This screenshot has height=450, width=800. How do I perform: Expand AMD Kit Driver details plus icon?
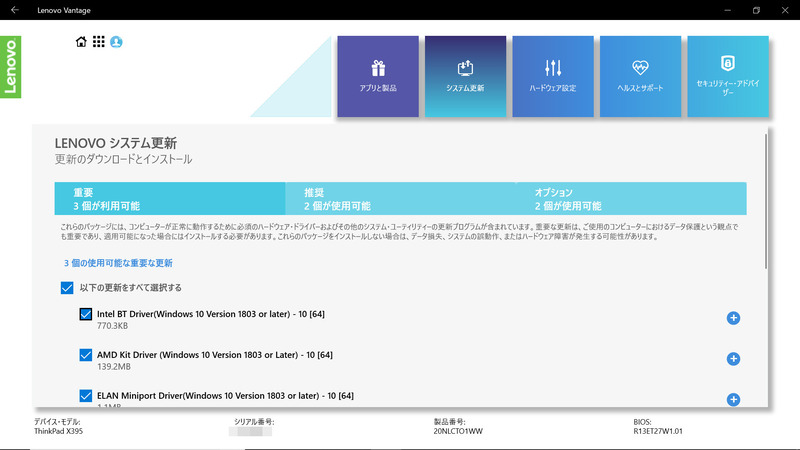[733, 359]
